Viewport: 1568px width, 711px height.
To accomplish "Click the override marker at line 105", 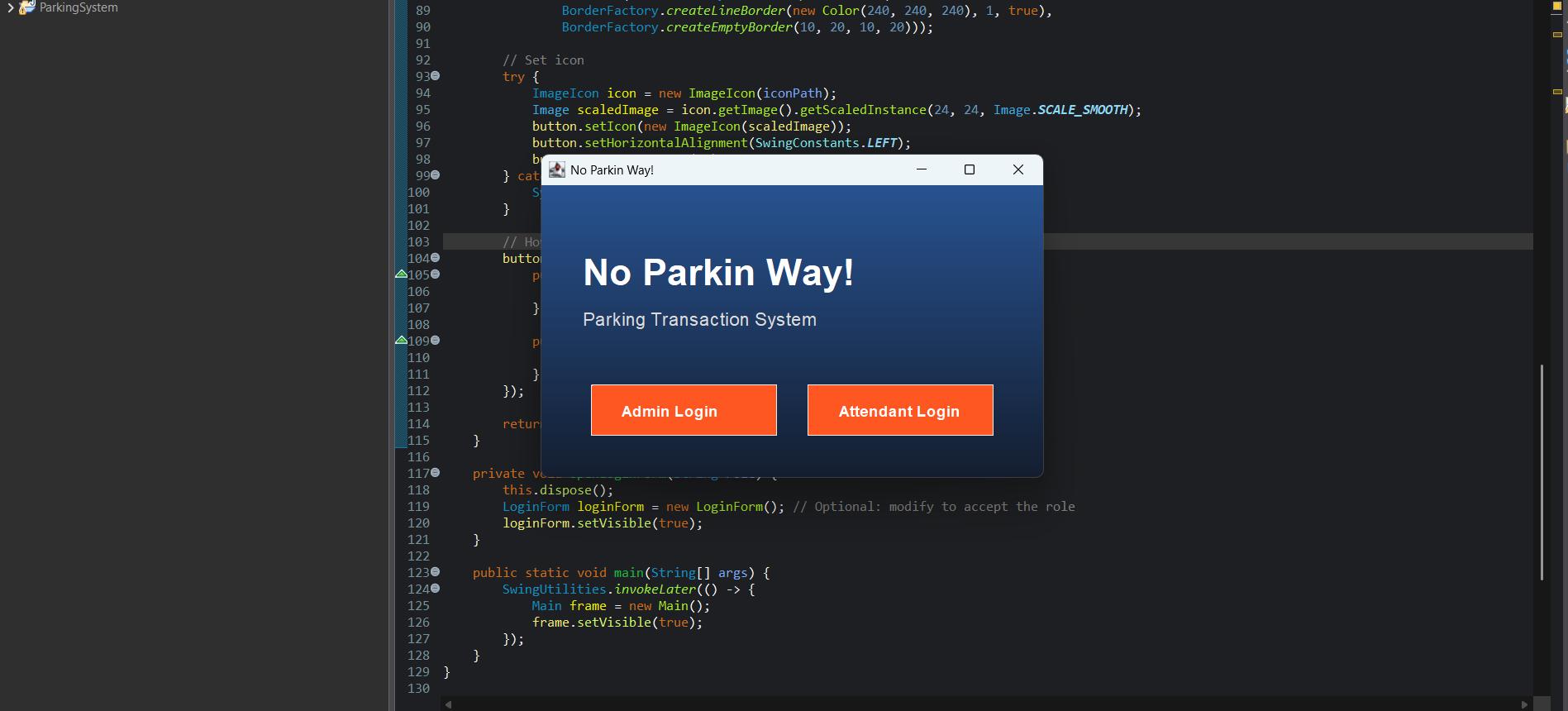I will click(x=401, y=274).
